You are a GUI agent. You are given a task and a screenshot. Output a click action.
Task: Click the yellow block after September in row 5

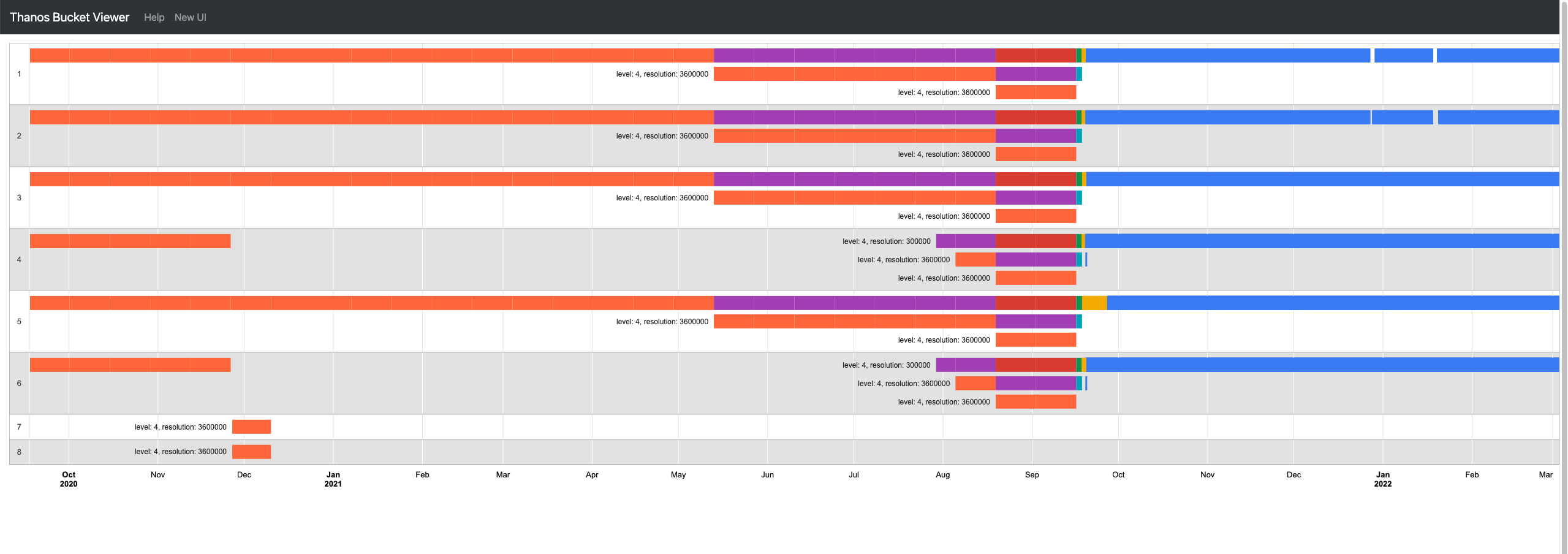coord(1093,301)
